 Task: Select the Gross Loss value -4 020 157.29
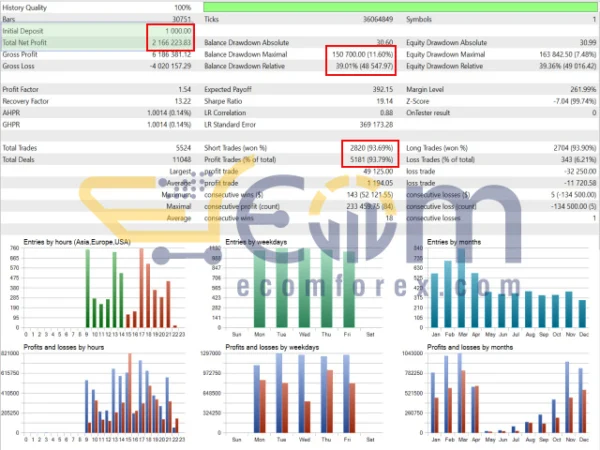[x=170, y=66]
